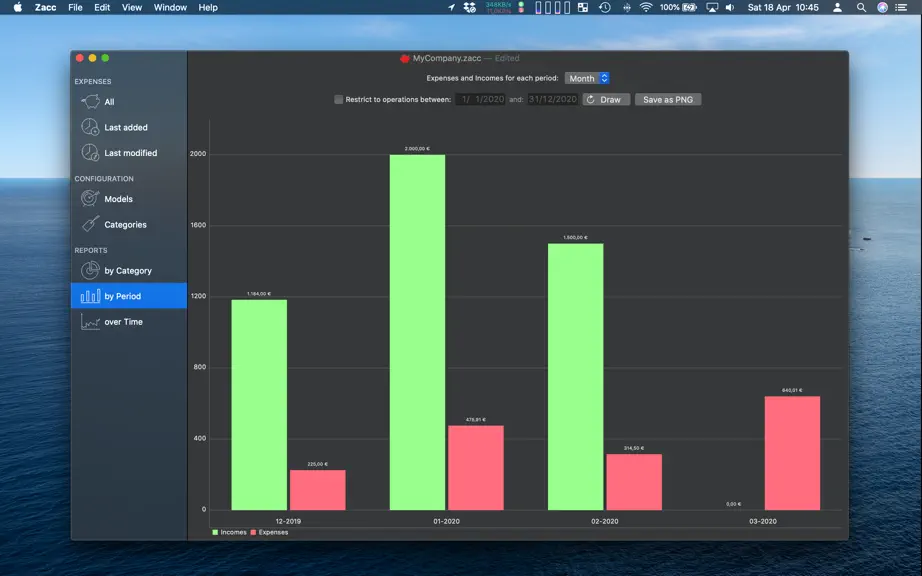Open the by Category pie chart icon
The height and width of the screenshot is (576, 922).
coord(90,270)
